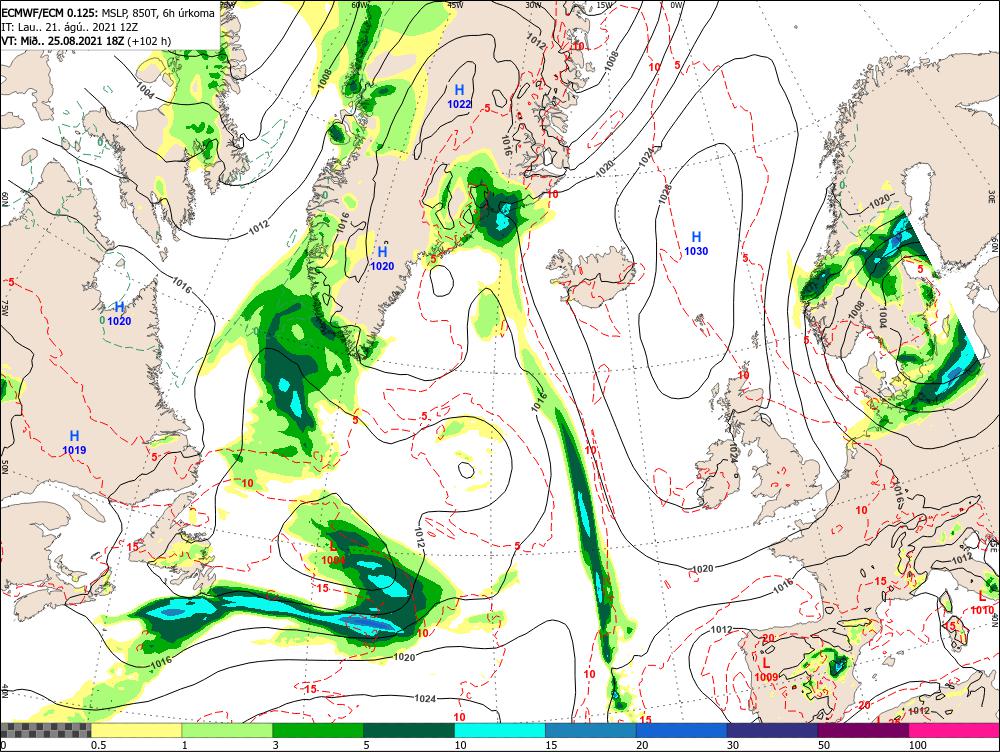Click the teal-blue 15–20 legend segment
Screen dimensions: 1000x752
click(591, 730)
